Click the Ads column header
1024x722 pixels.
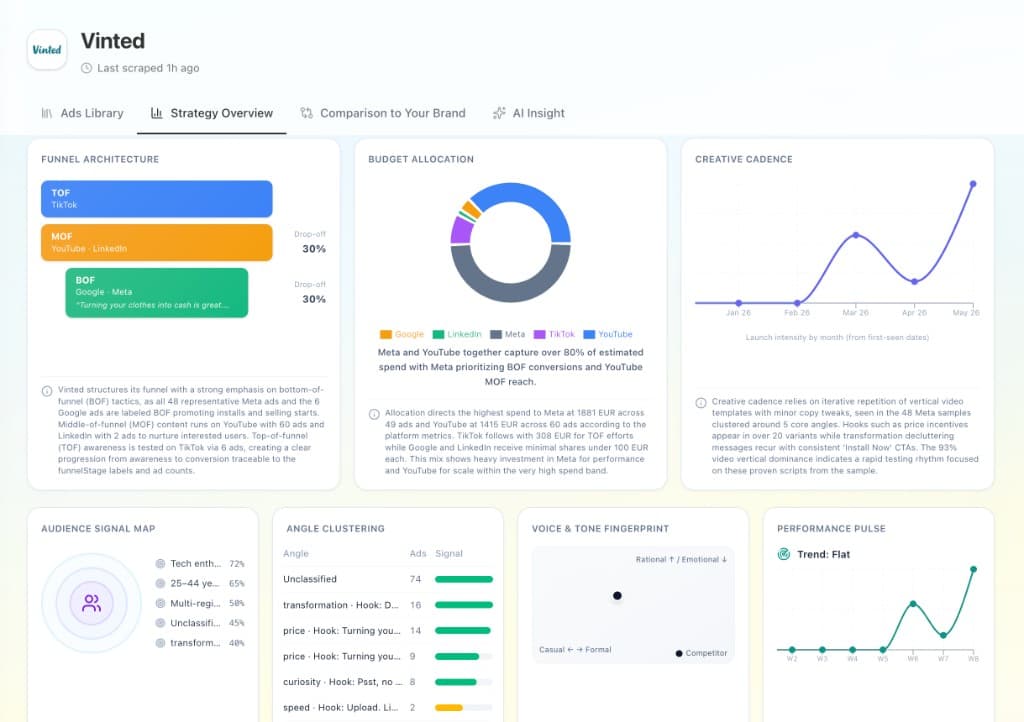(418, 554)
